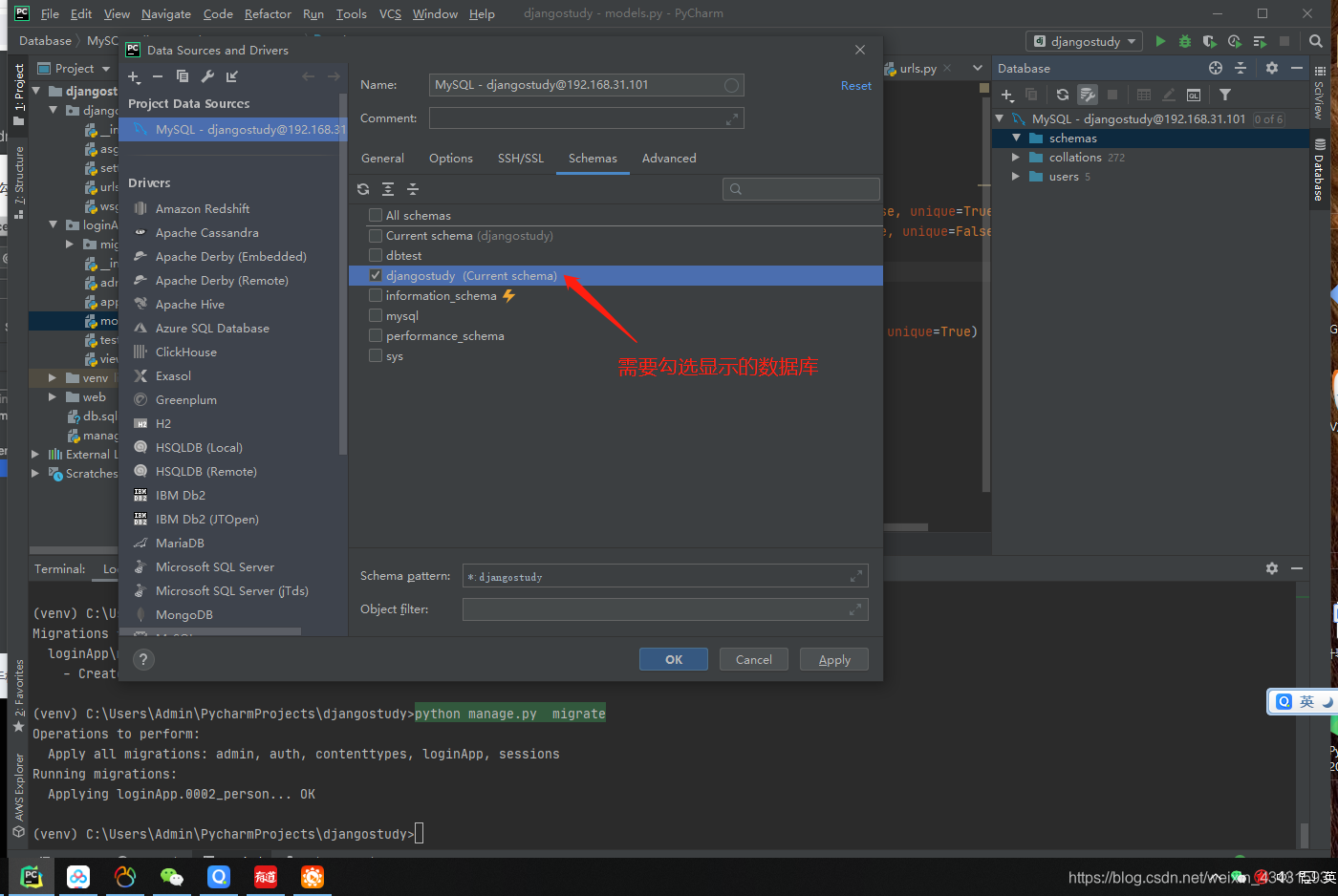The height and width of the screenshot is (896, 1338).
Task: Check the sys schema checkbox
Action: click(376, 355)
